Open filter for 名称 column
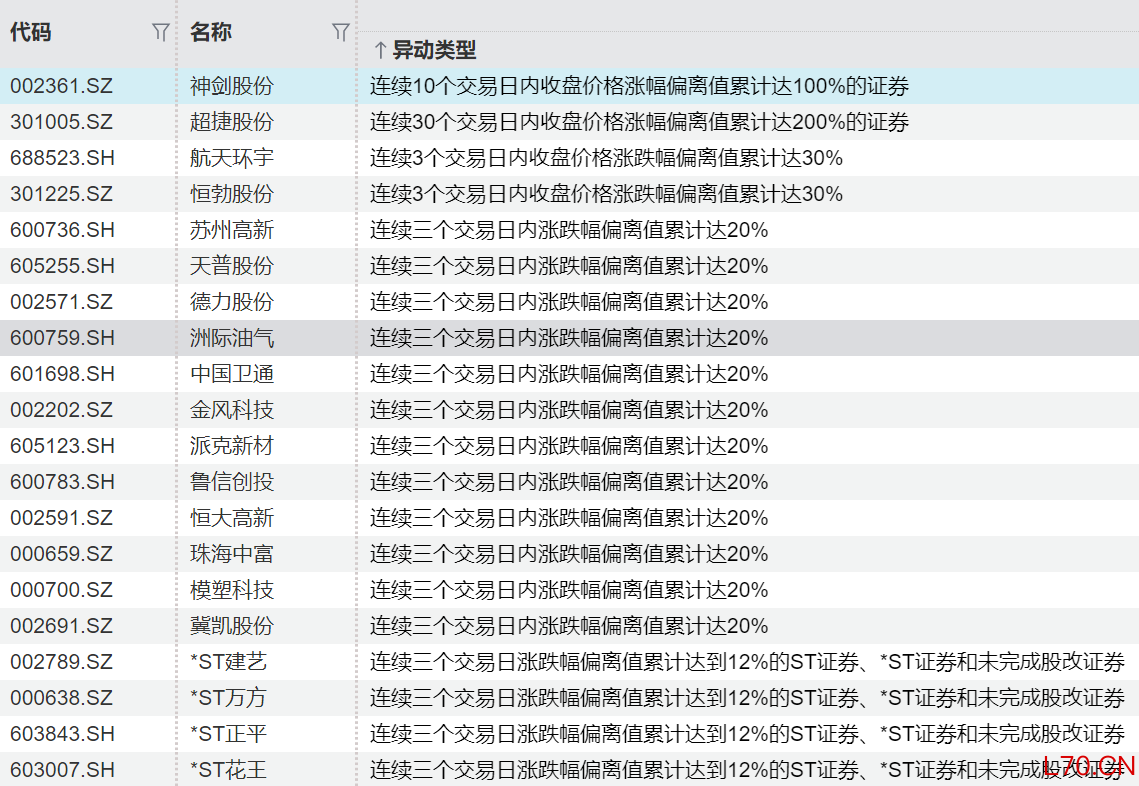Screen dimensions: 1139x786 click(x=340, y=33)
